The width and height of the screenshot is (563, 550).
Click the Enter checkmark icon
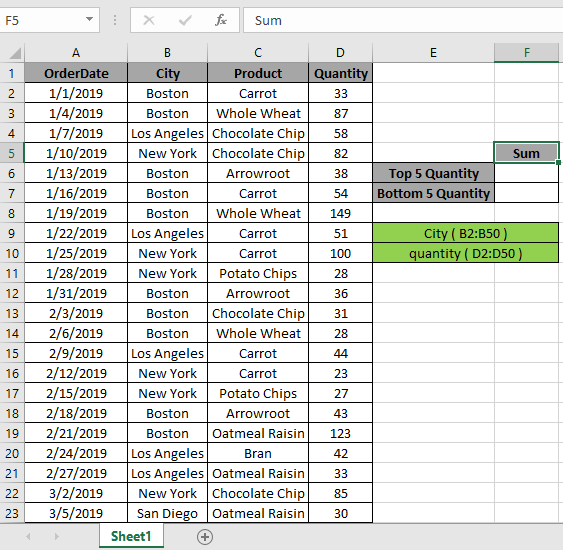[185, 20]
